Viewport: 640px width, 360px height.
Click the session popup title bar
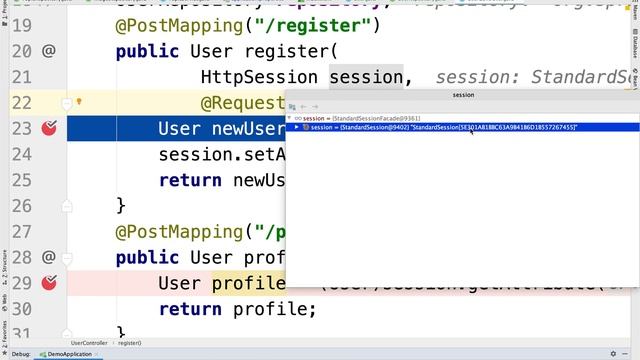[463, 95]
